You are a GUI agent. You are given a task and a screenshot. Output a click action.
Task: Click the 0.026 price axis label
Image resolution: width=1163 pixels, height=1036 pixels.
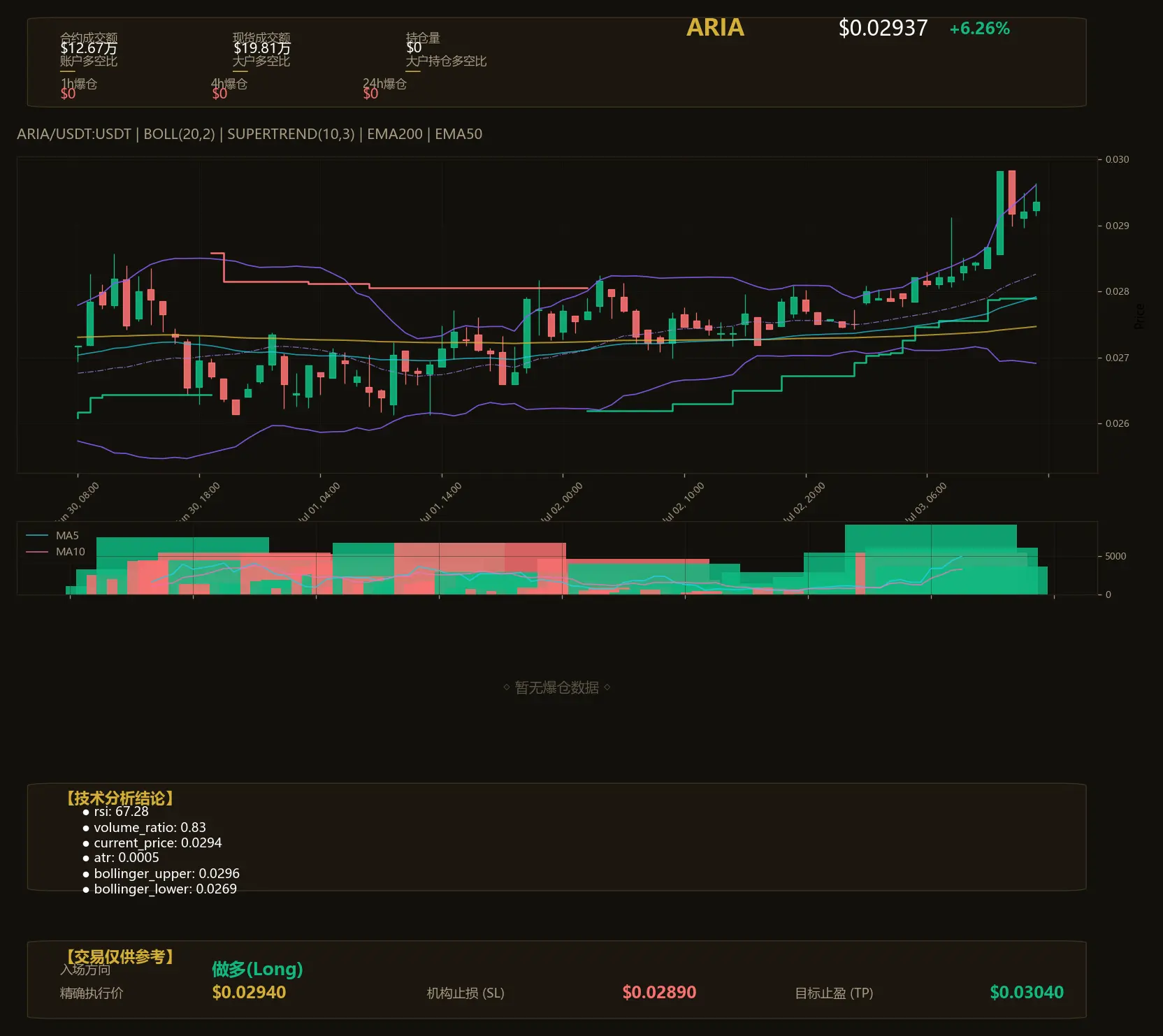(1117, 423)
